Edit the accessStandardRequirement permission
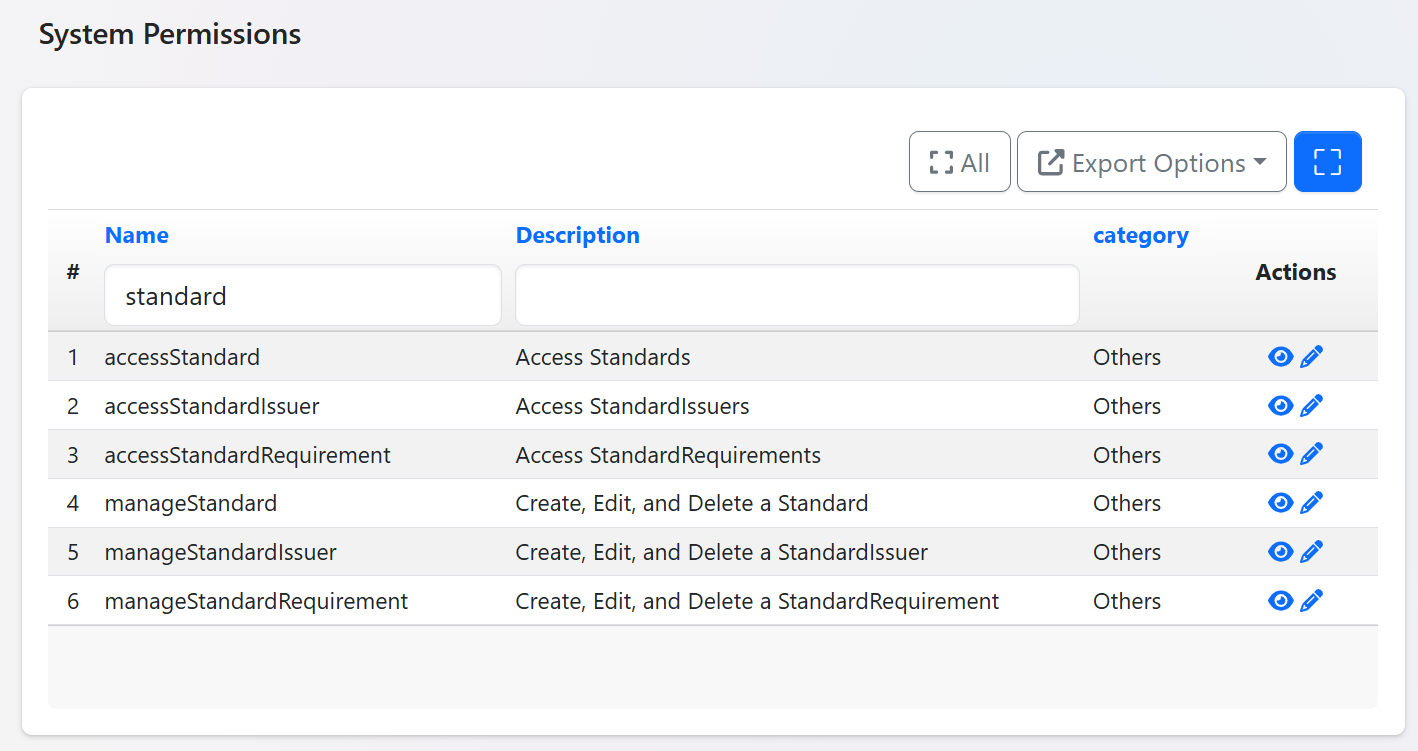The width and height of the screenshot is (1418, 751). [1311, 455]
